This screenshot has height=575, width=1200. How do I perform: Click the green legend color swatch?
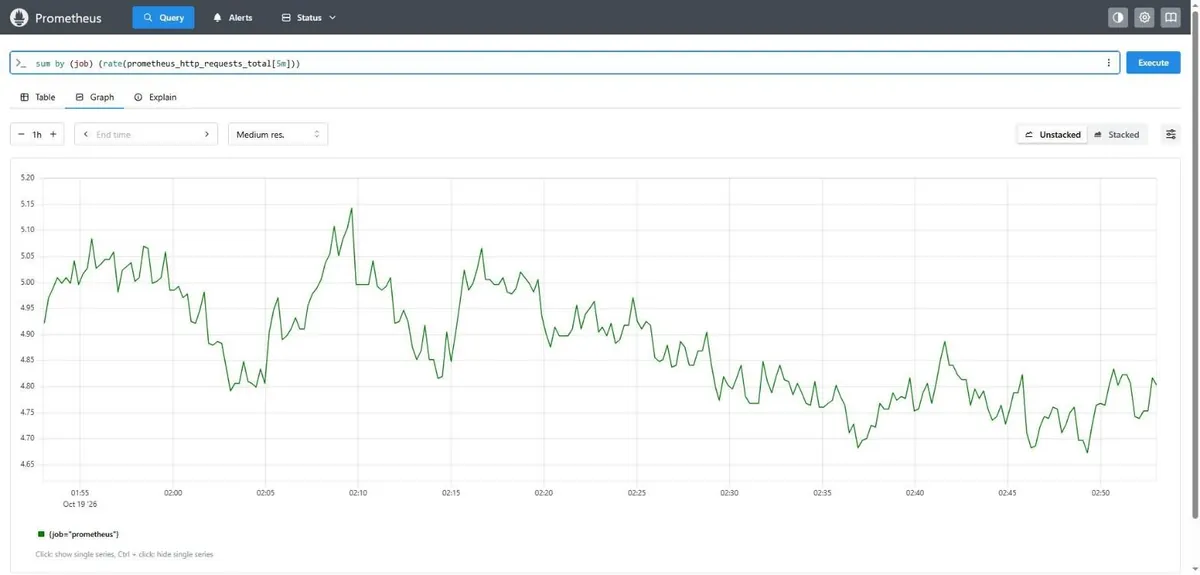pyautogui.click(x=41, y=534)
